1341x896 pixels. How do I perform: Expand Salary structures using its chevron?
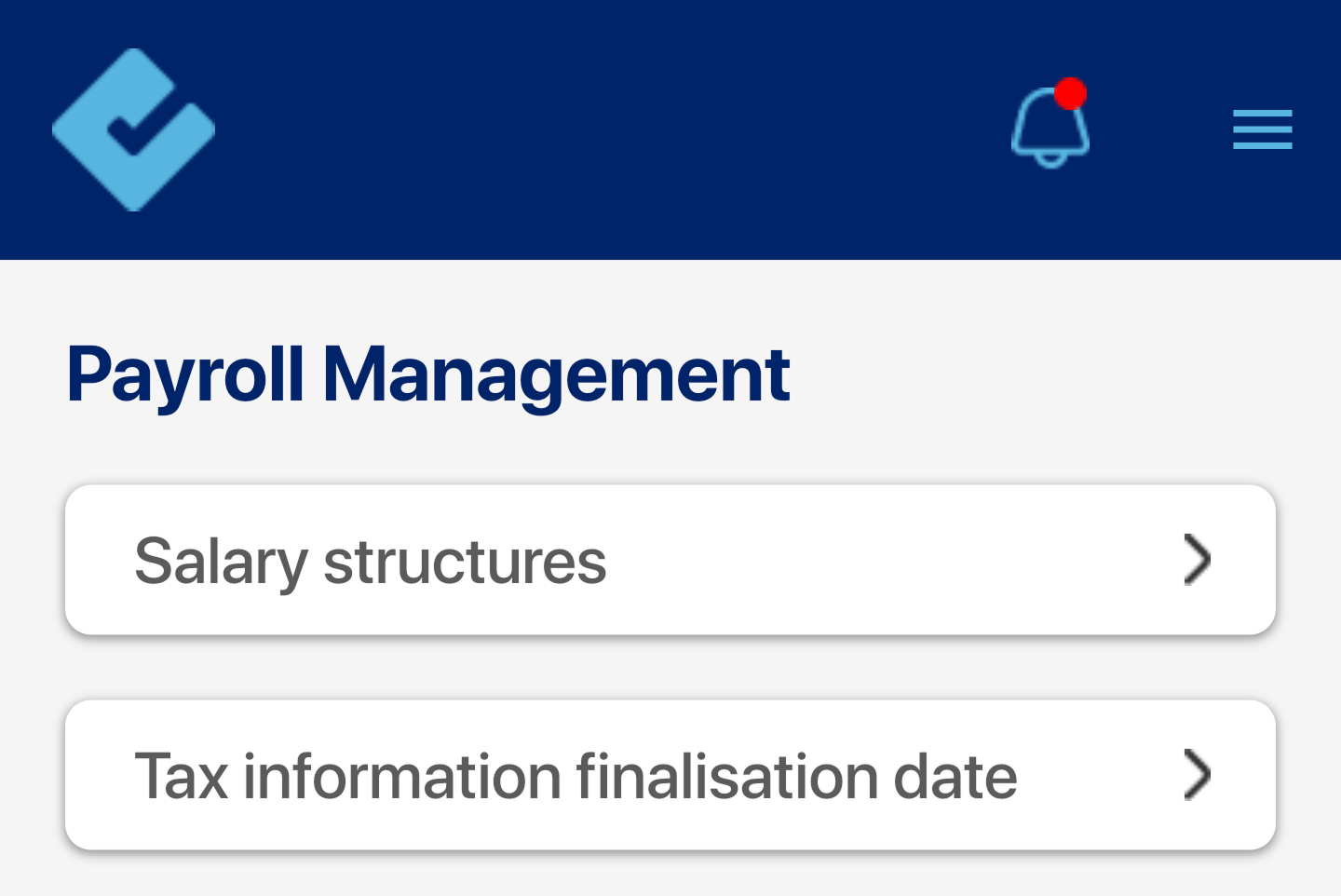coord(1197,560)
